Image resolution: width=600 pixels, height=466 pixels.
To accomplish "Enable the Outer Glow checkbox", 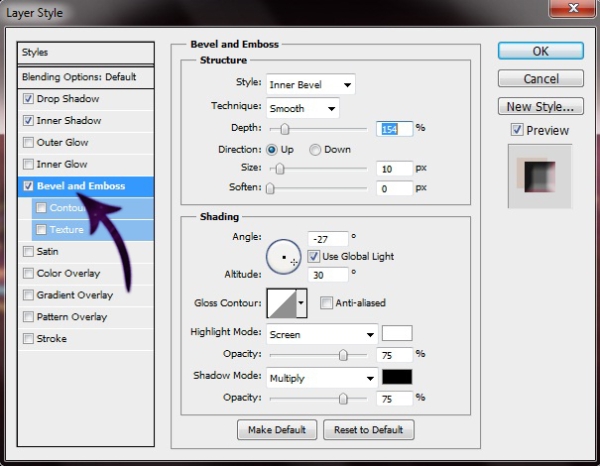I will click(28, 142).
